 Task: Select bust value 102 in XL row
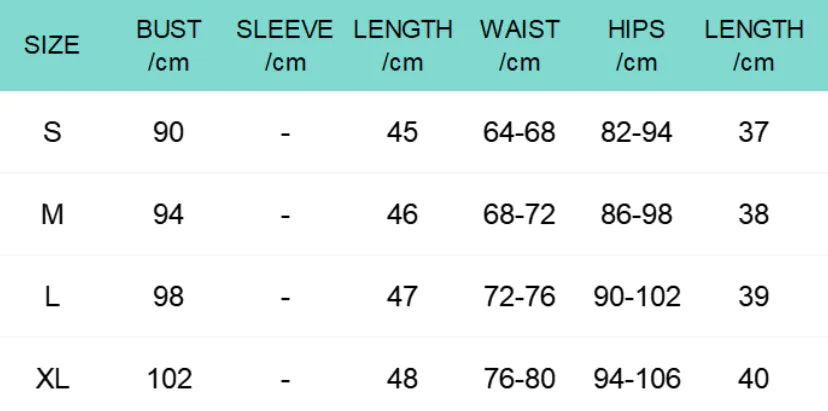pos(168,379)
